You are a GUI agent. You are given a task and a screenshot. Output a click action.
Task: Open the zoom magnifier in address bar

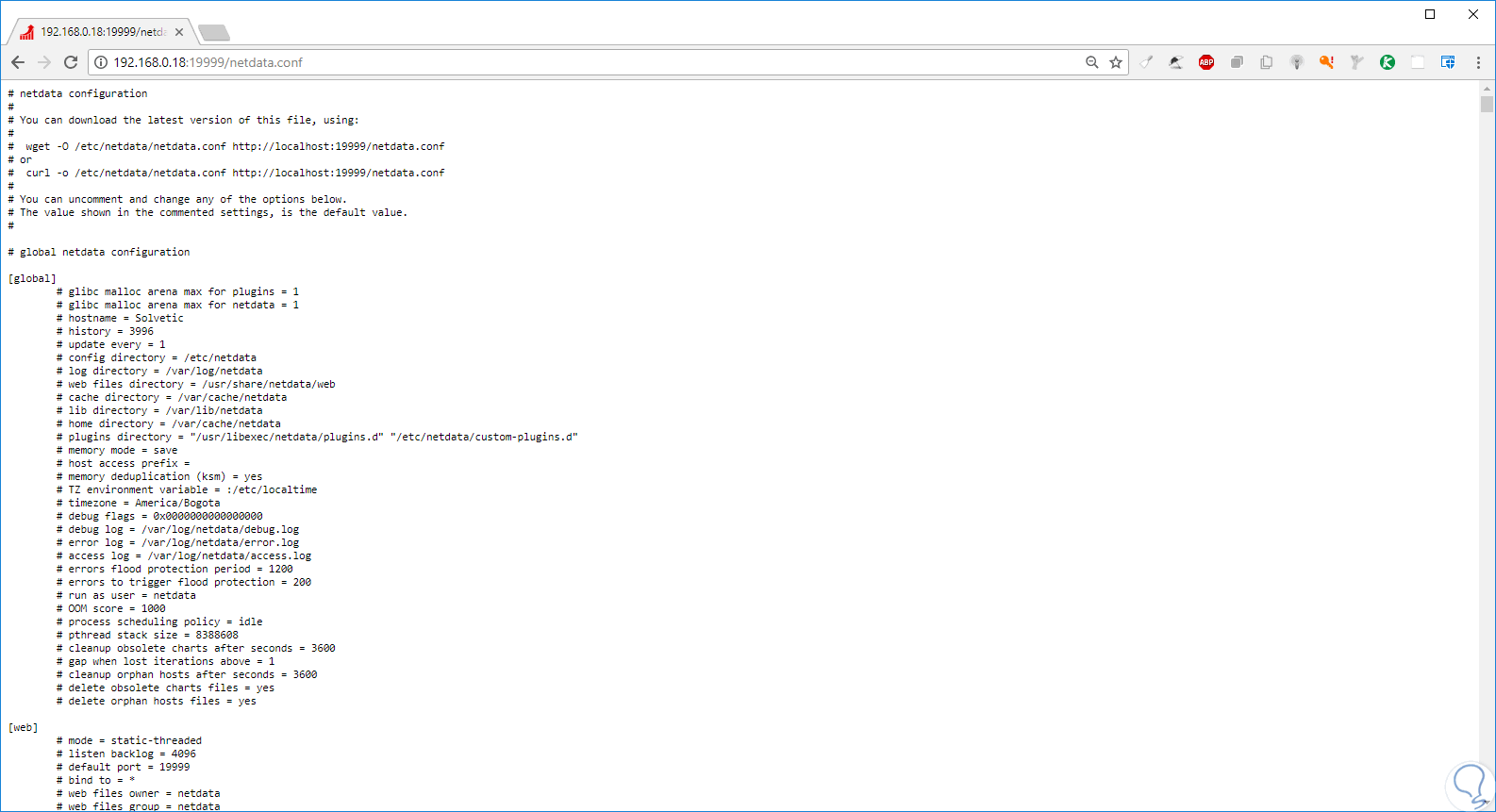(x=1091, y=62)
